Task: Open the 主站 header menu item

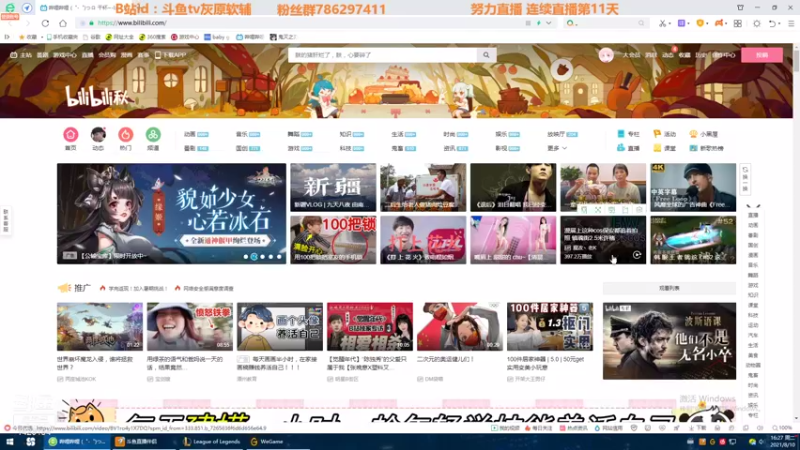Action: pos(21,55)
